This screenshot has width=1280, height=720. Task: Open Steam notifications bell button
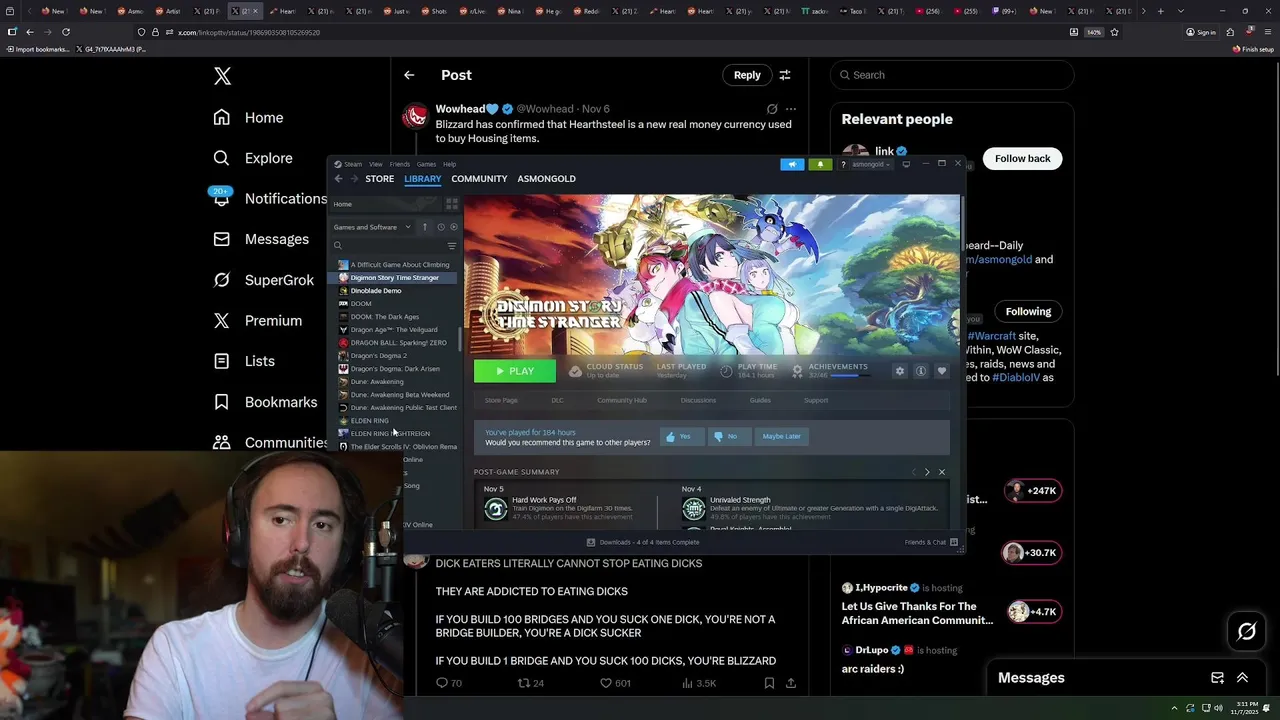(820, 164)
